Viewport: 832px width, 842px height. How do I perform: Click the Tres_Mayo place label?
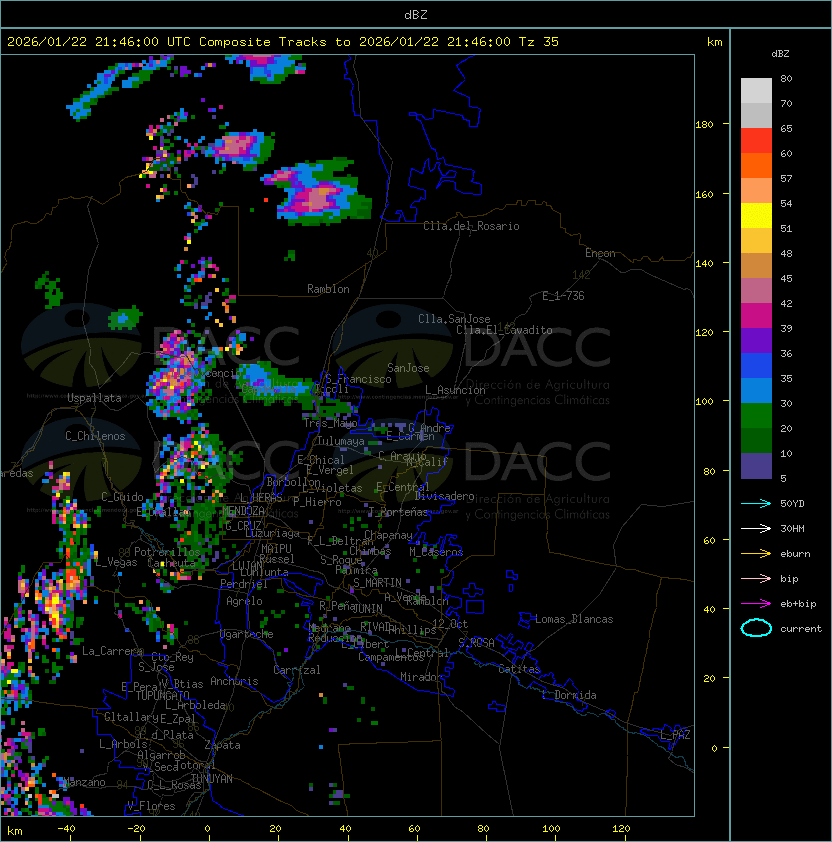tap(330, 423)
